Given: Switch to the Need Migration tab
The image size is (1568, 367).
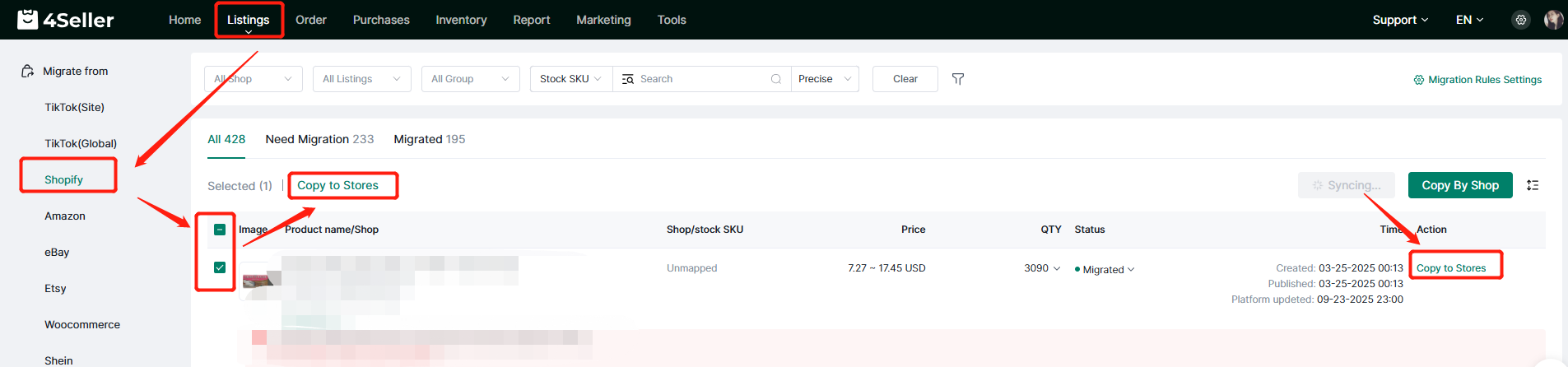Looking at the screenshot, I should tap(319, 139).
